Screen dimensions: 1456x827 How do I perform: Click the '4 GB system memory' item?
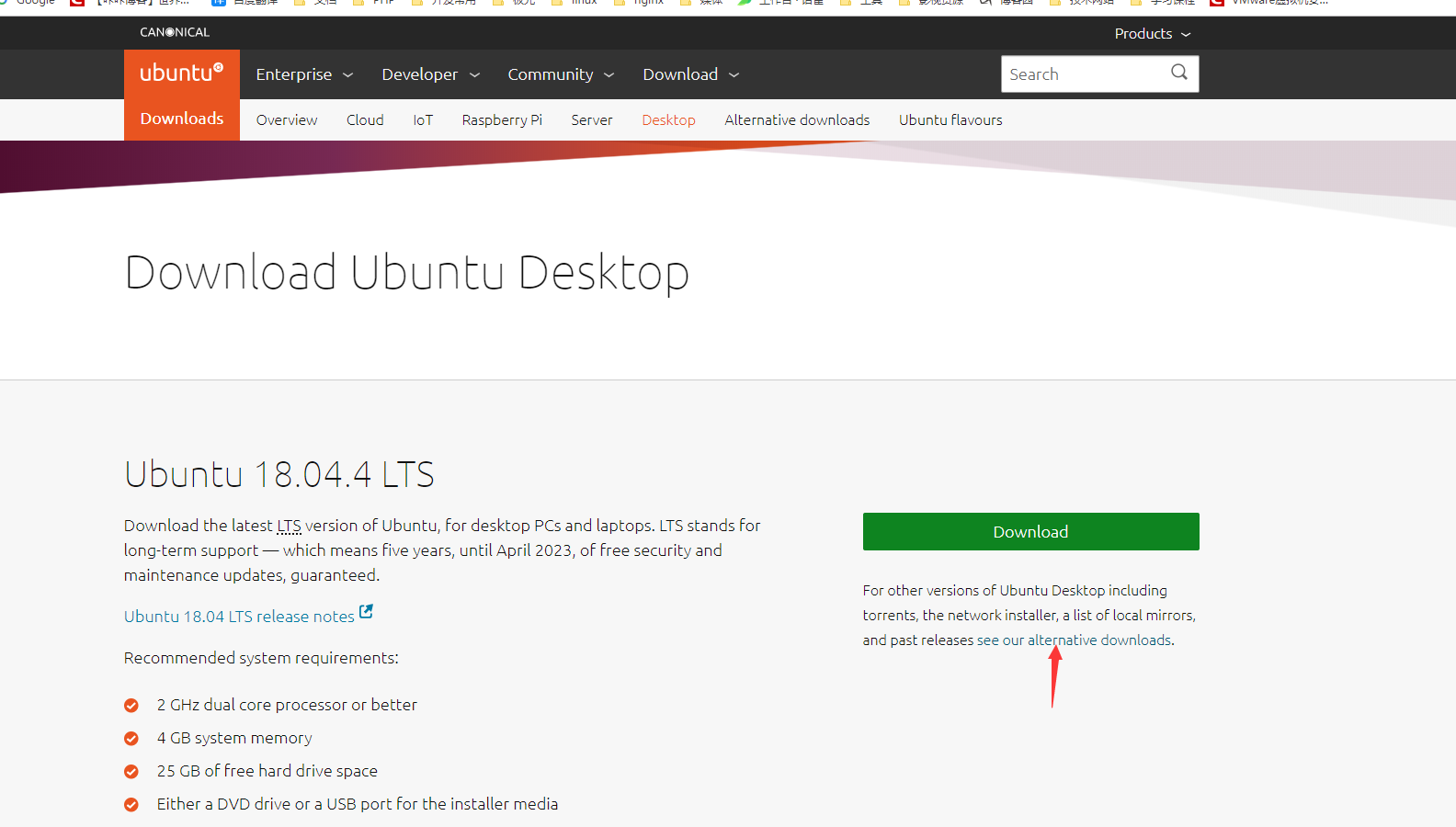234,738
